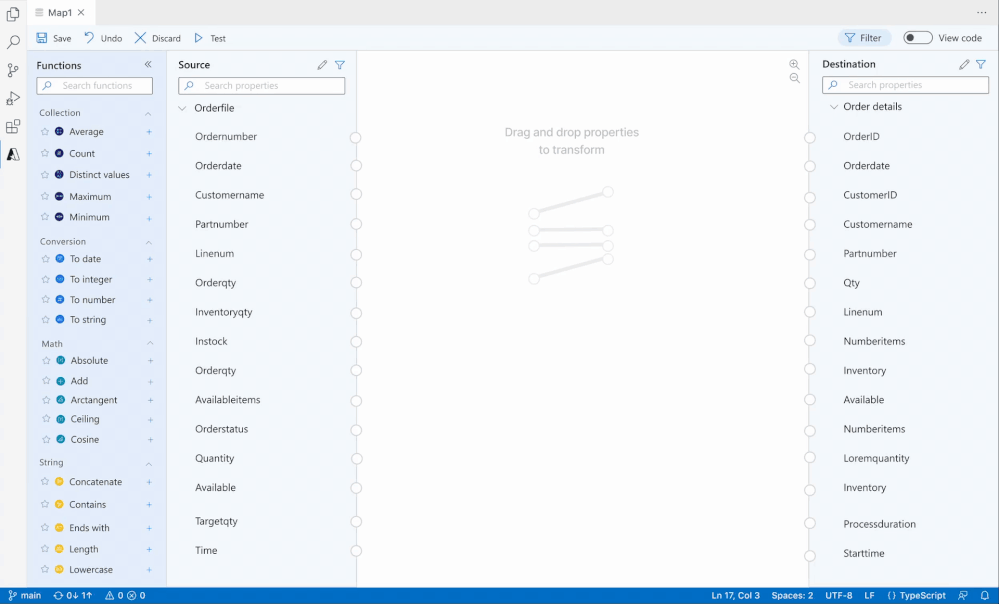Select the Inventoryqty source property
Viewport: 999px width, 604px height.
(x=224, y=312)
